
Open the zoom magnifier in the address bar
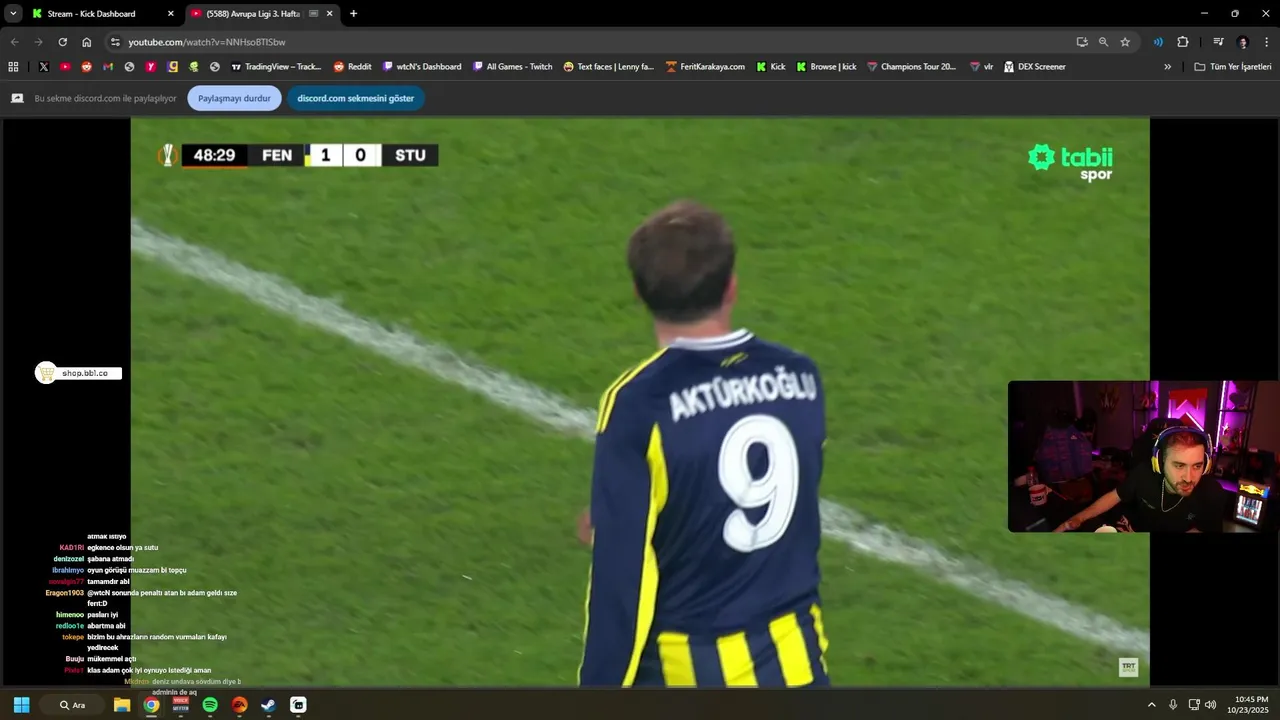coord(1103,42)
